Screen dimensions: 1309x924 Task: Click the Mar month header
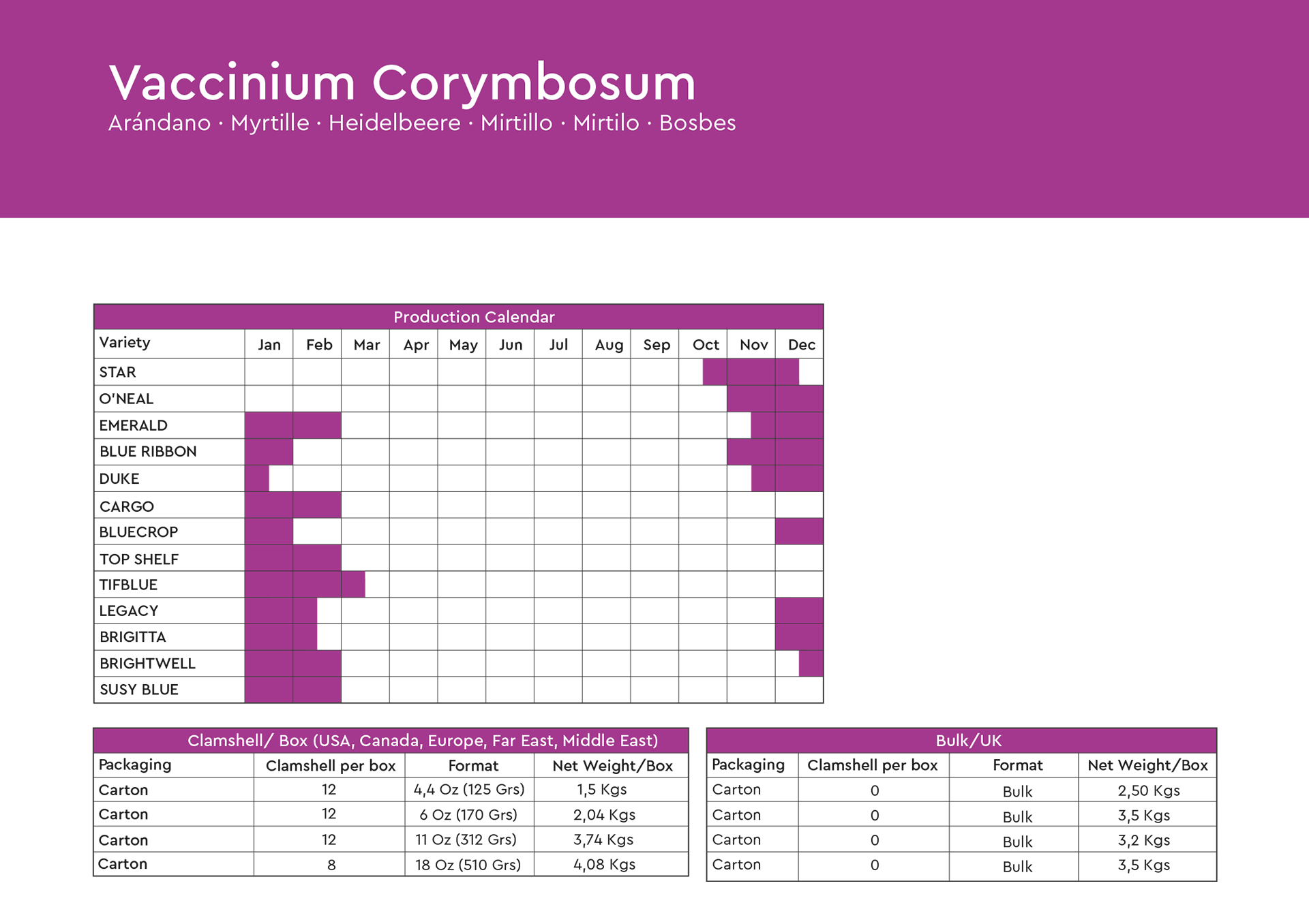pos(367,345)
